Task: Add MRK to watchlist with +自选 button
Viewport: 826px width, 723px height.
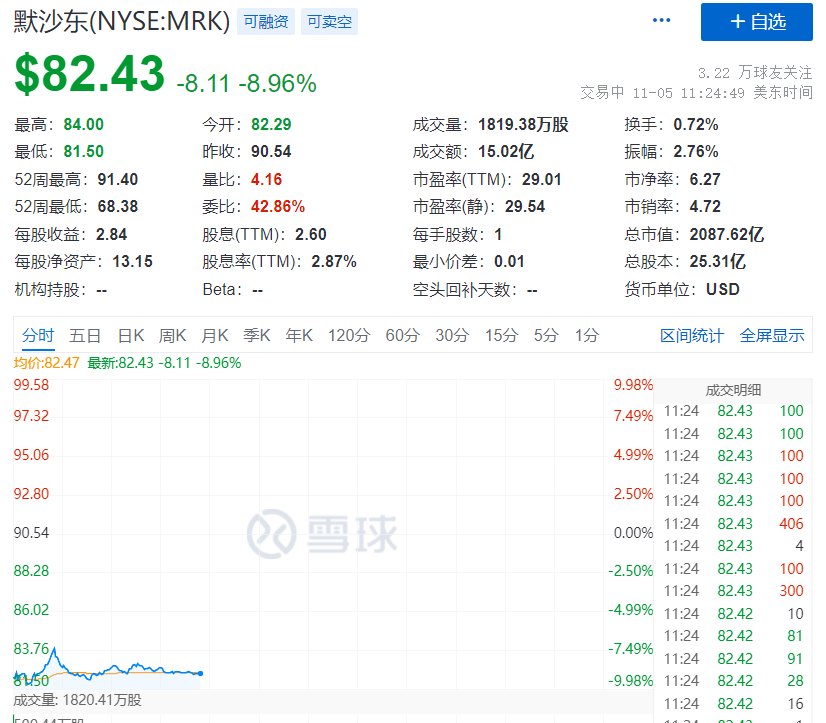Action: [x=756, y=22]
